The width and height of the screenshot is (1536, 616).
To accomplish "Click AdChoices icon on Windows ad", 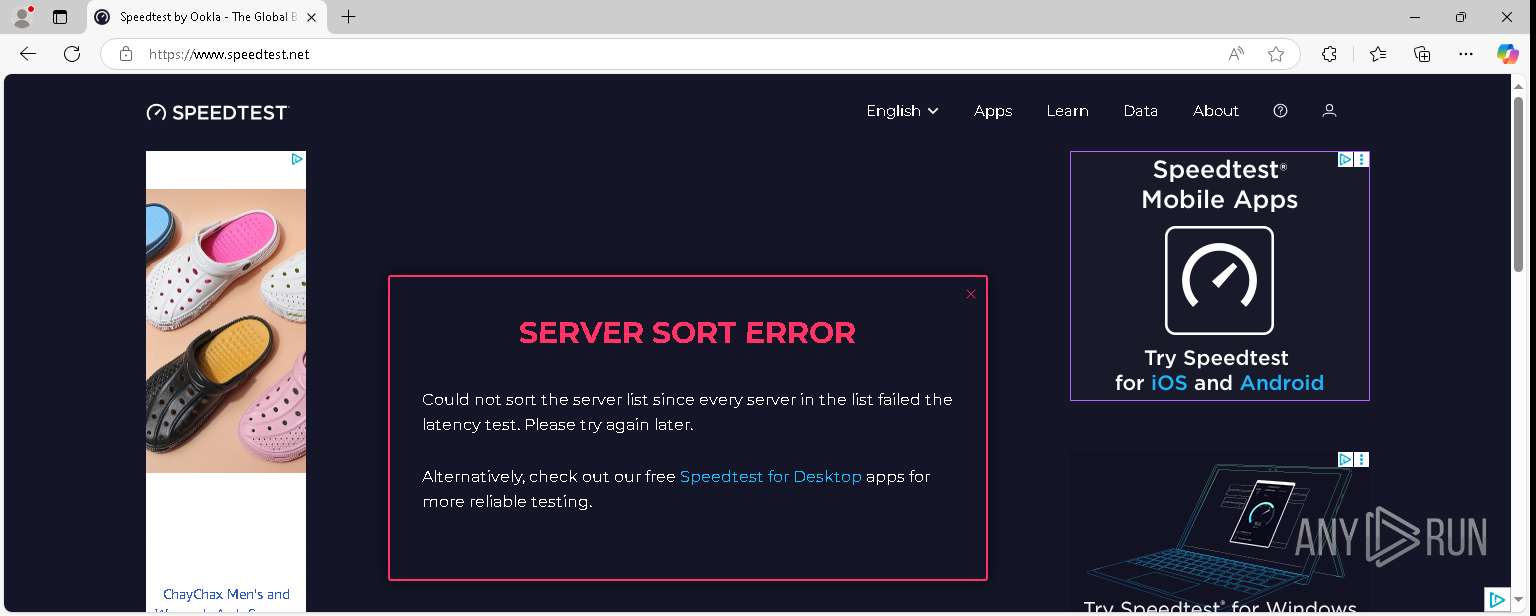I will tap(1346, 460).
